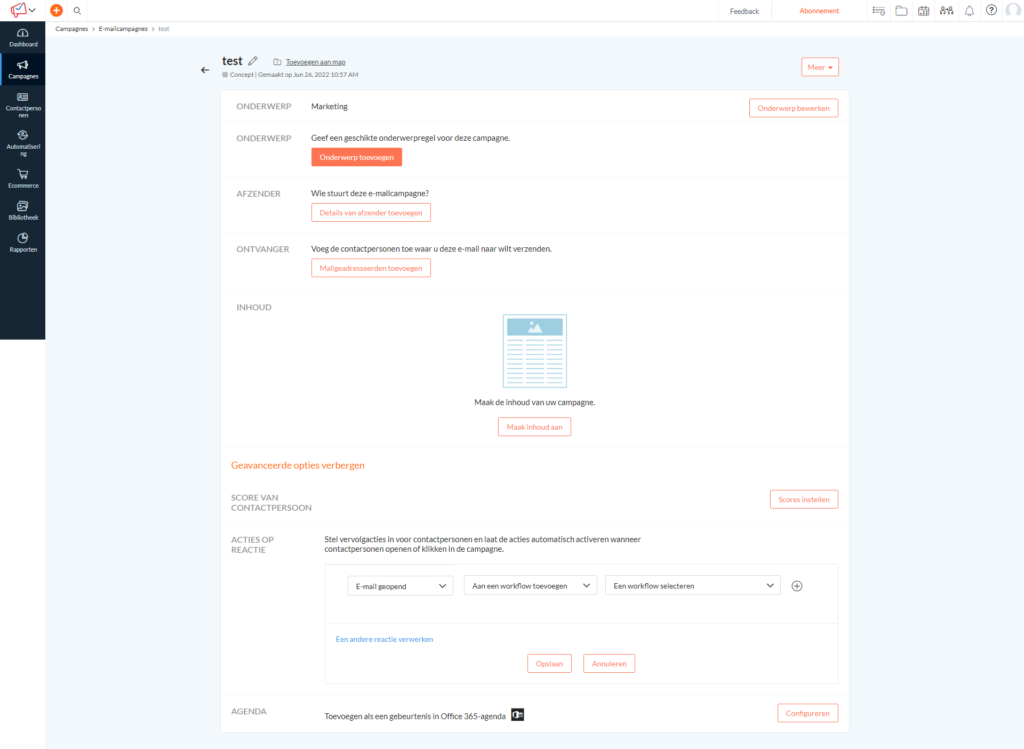This screenshot has height=749, width=1024.
Task: Click the list settings icon in top bar
Action: click(x=878, y=10)
